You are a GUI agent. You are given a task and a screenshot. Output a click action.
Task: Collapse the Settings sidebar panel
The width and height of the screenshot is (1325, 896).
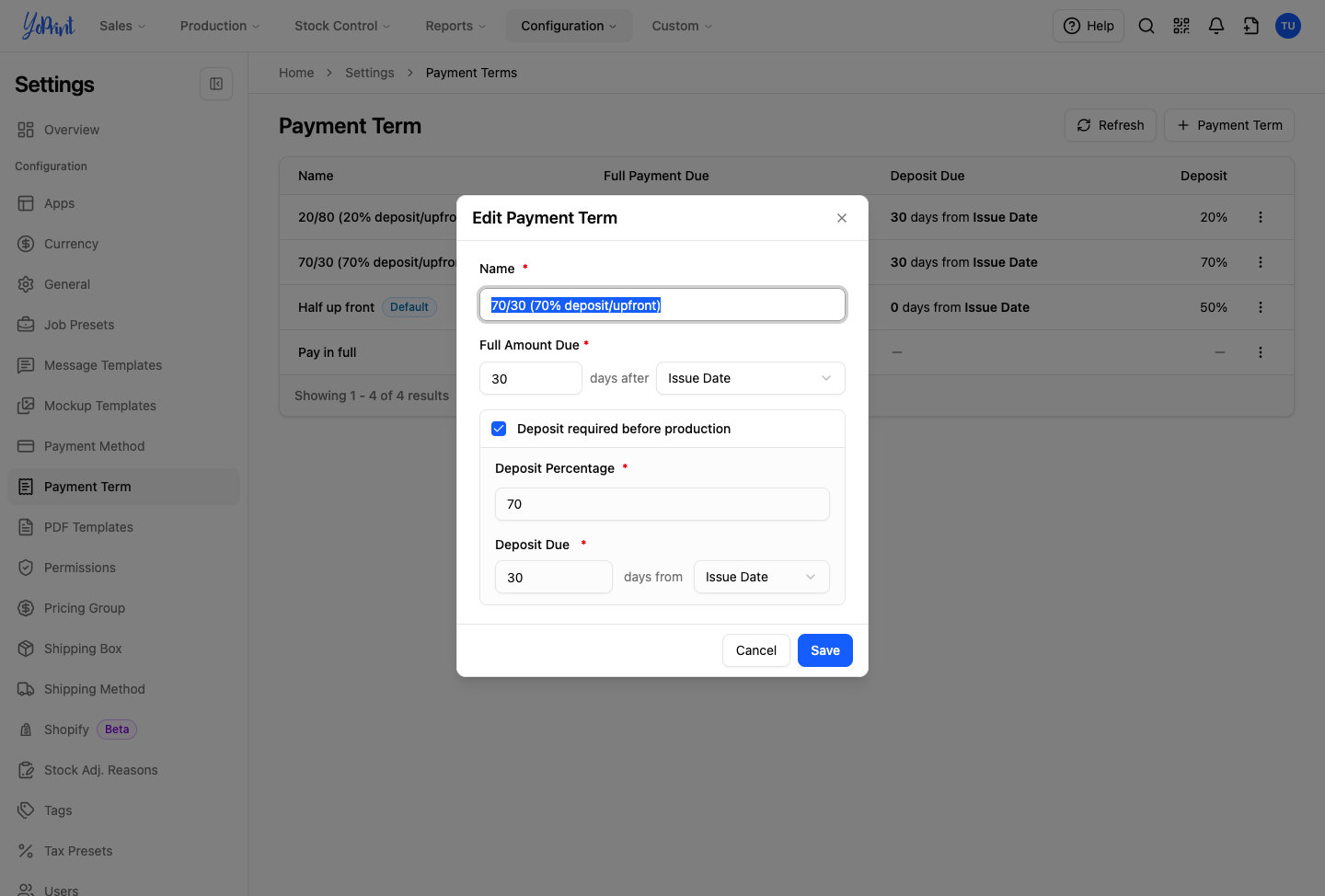pos(216,84)
